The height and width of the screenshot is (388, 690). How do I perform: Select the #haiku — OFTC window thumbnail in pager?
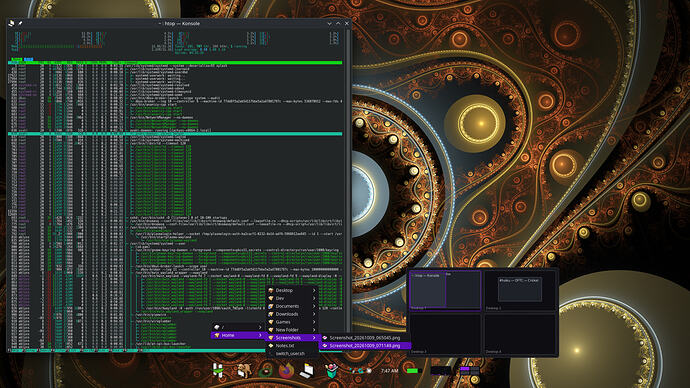click(x=520, y=289)
